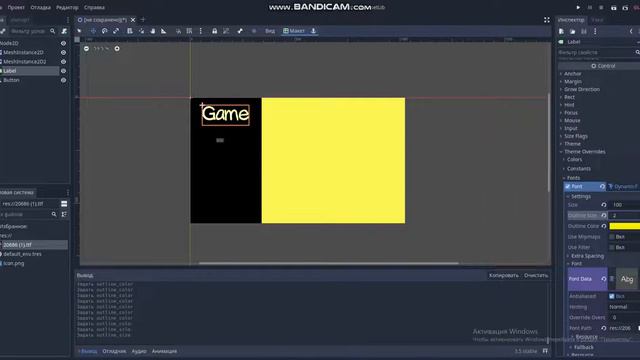
Task: Expand the Rect property group
Action: [569, 97]
